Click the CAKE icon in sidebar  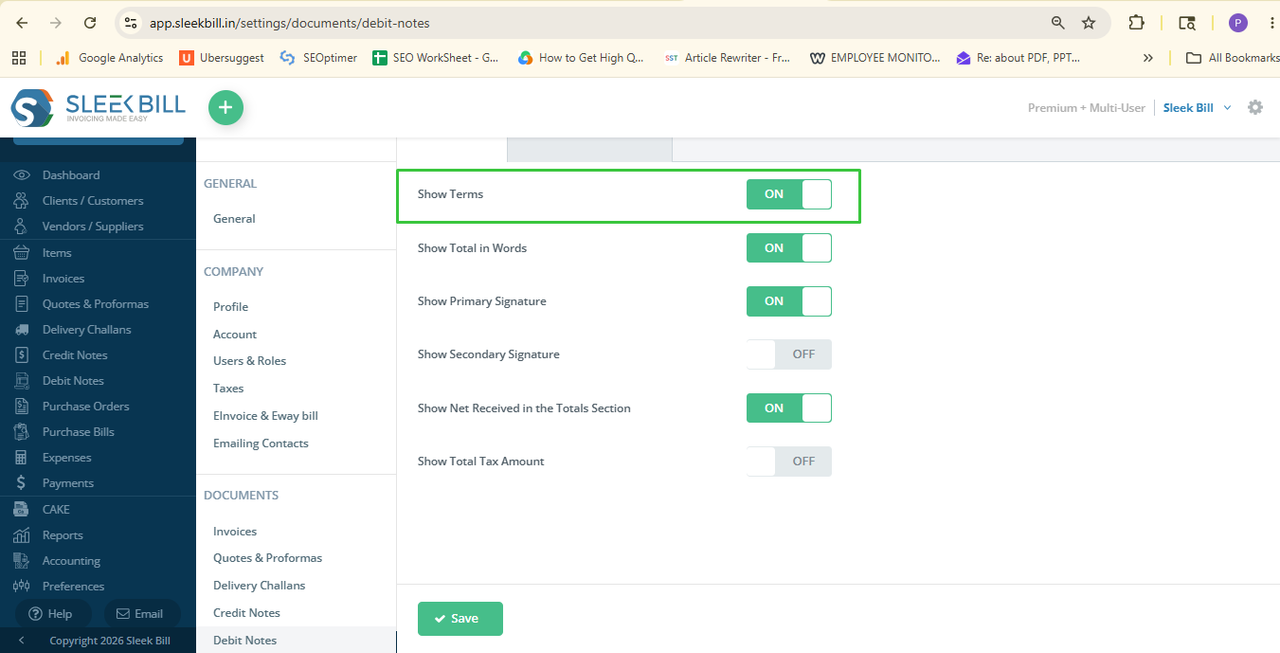tap(21, 509)
